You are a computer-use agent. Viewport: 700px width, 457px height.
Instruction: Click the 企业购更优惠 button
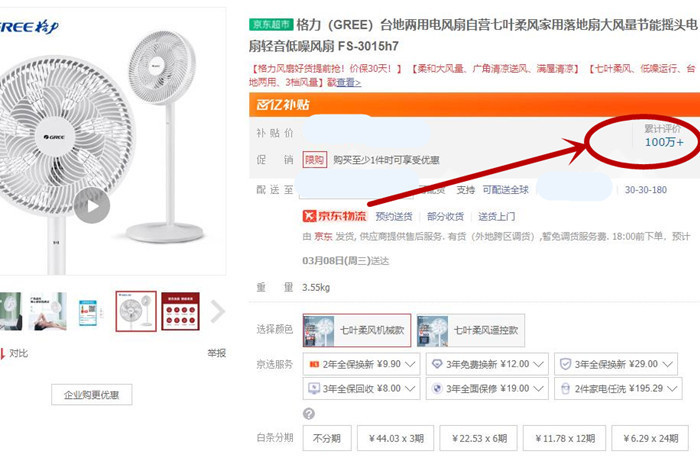coord(92,395)
